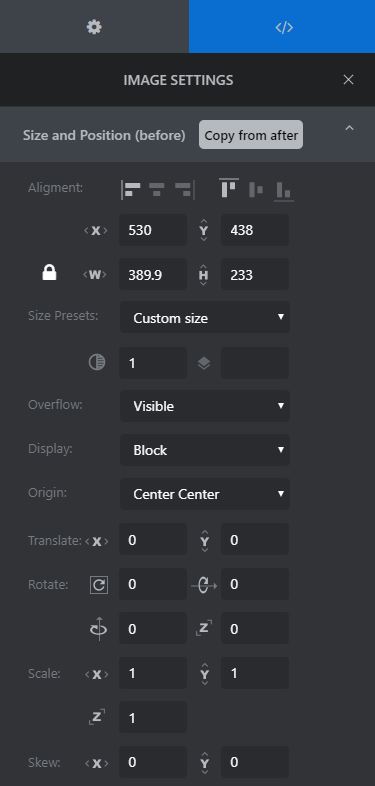Select the align left icon
Screen dimensions: 375x786
point(130,190)
